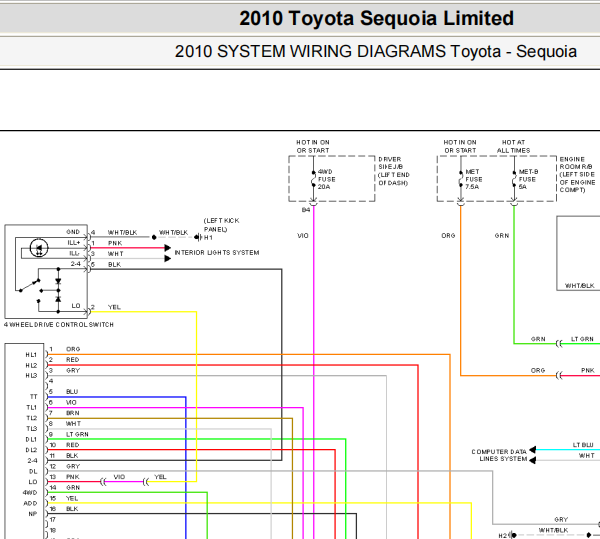This screenshot has width=600, height=539.
Task: Click the LT BLU arrow at Computer Data Lines
Action: click(x=532, y=449)
